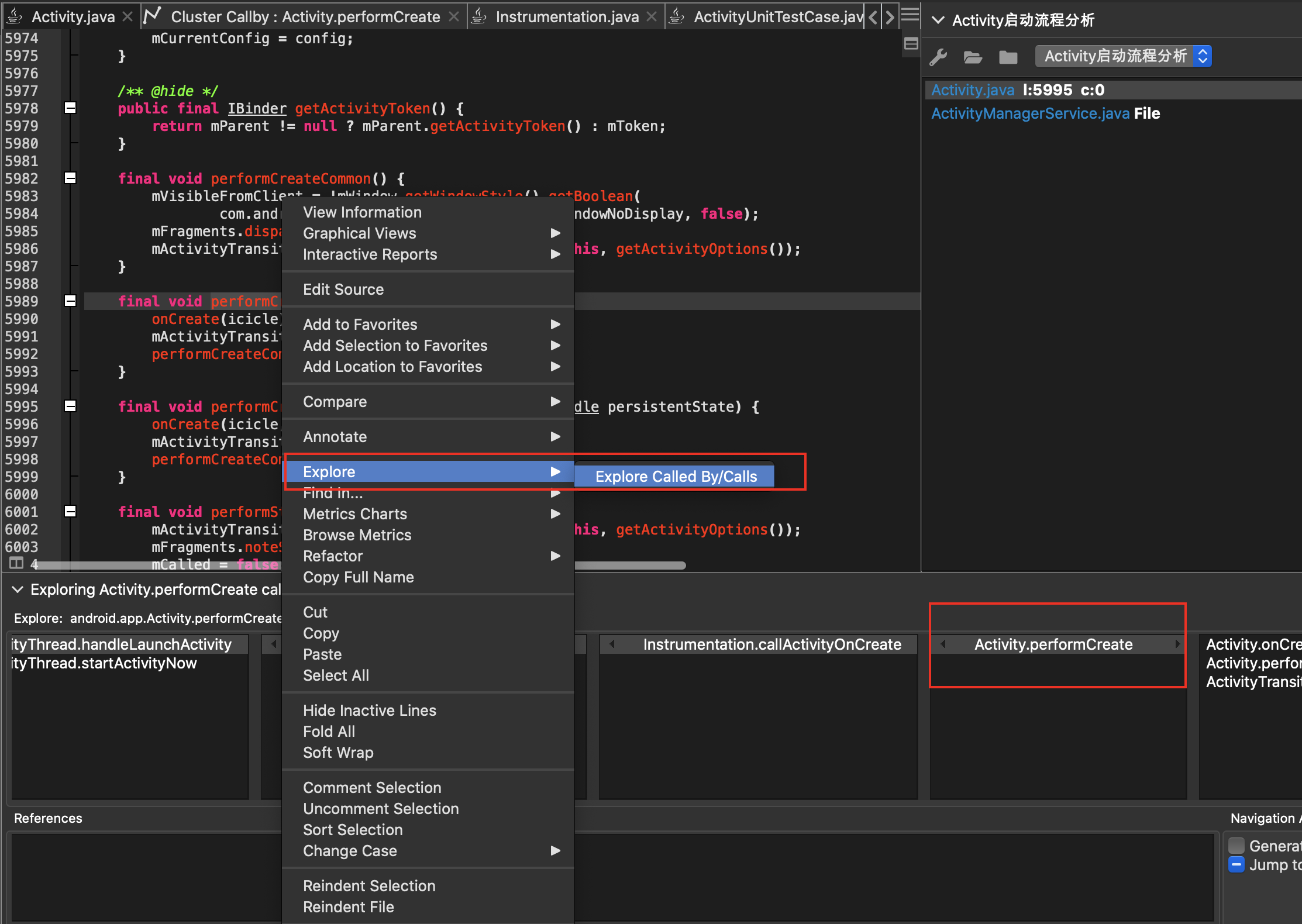The image size is (1302, 924).
Task: Click the wrench settings icon in favorites panel
Action: [x=938, y=57]
